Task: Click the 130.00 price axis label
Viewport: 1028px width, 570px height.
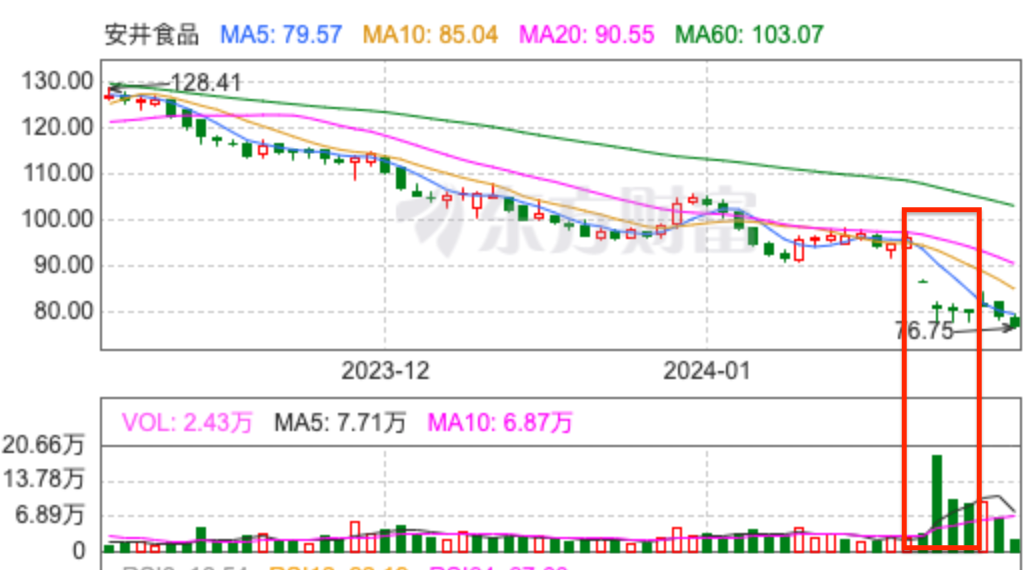Action: (x=58, y=81)
